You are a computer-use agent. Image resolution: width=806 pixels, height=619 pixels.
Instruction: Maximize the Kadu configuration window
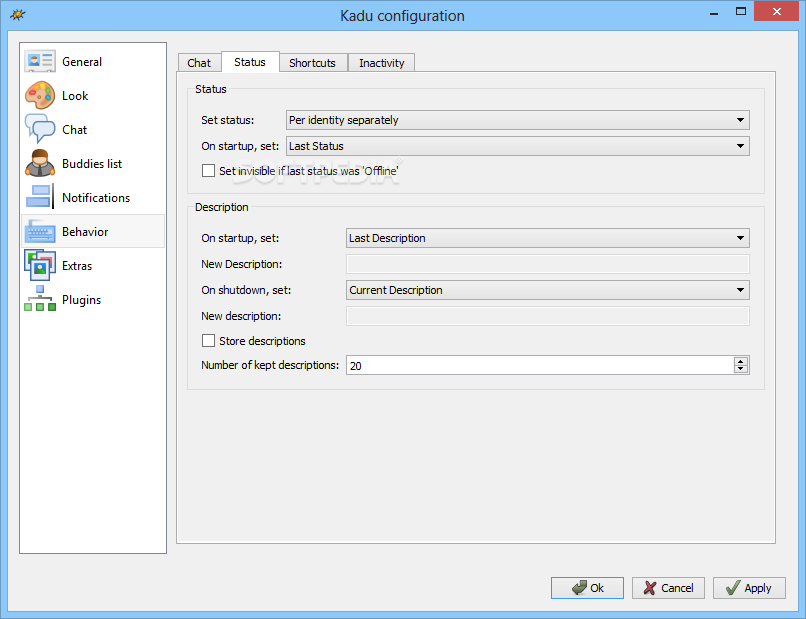tap(741, 11)
